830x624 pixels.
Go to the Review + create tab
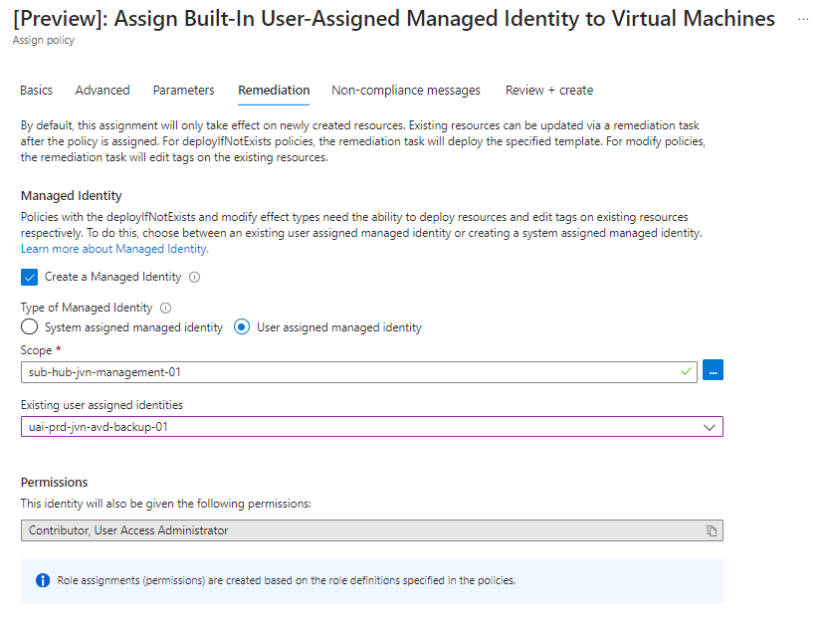tap(549, 91)
